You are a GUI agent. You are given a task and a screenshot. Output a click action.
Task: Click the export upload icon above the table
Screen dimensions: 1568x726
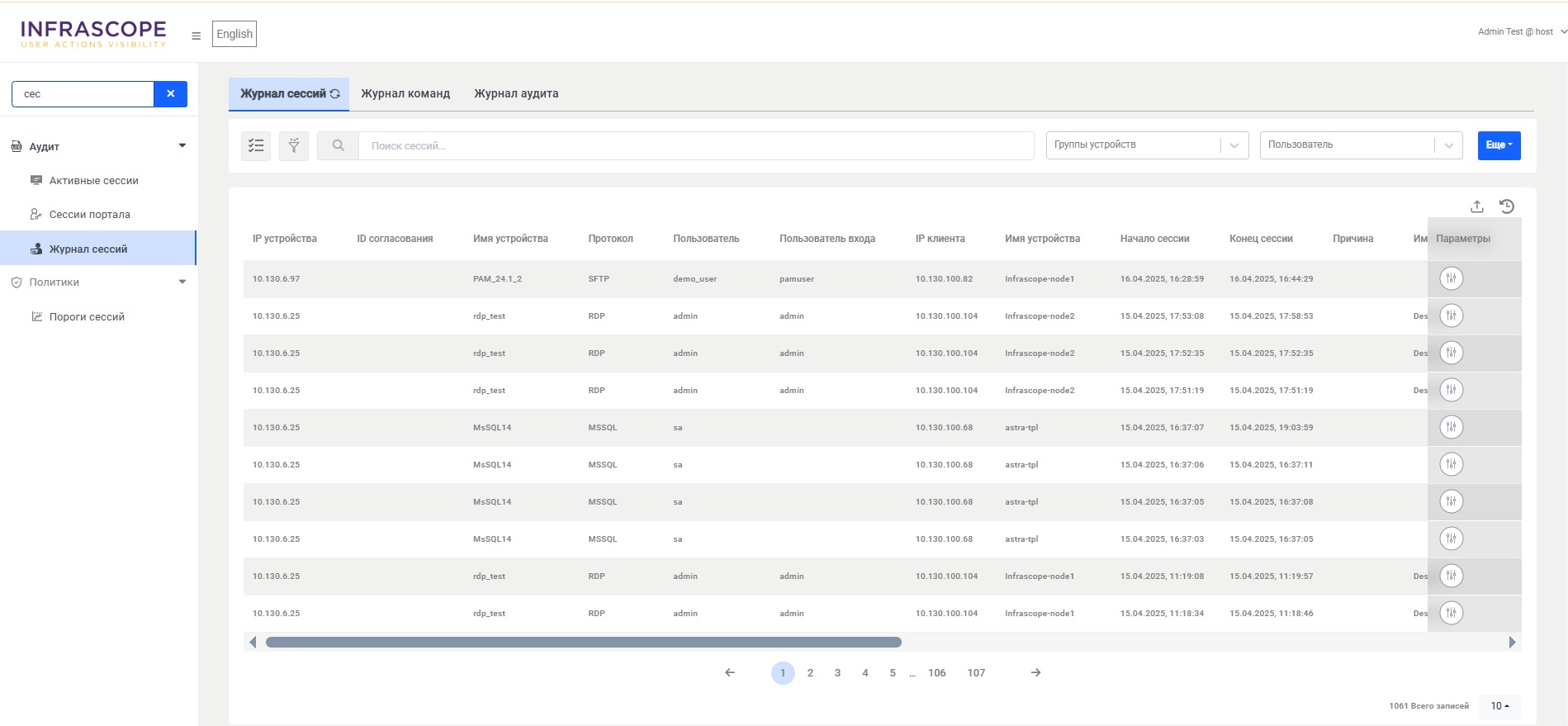(x=1477, y=206)
